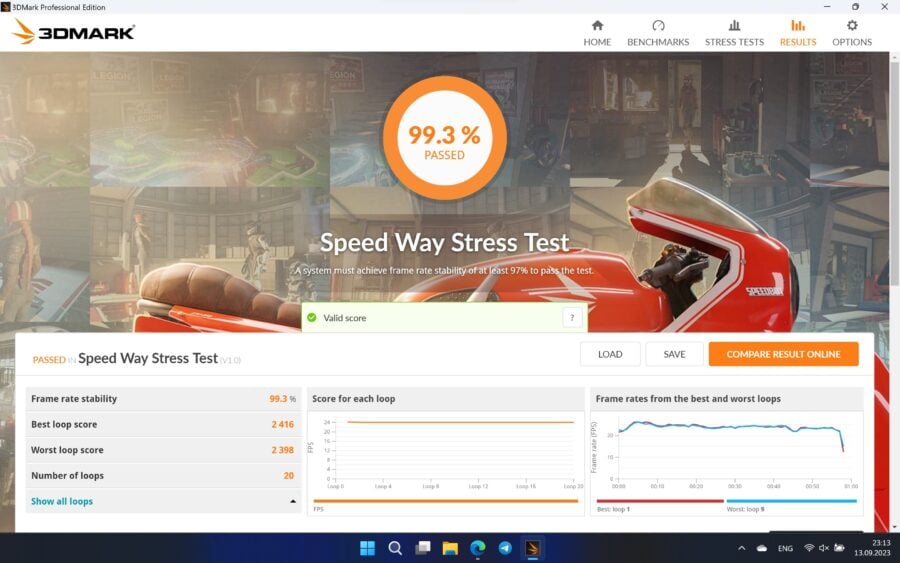This screenshot has height=563, width=900.
Task: Click the scrollbar up arrow
Action: tap(894, 57)
